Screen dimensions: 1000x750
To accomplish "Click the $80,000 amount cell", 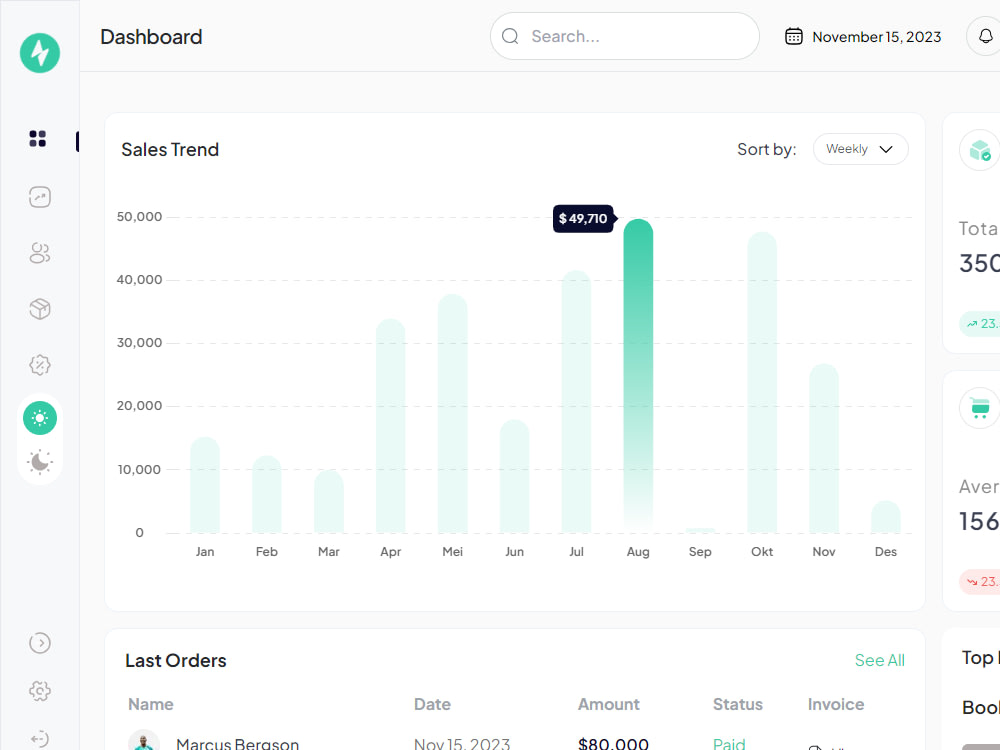I will pos(613,744).
